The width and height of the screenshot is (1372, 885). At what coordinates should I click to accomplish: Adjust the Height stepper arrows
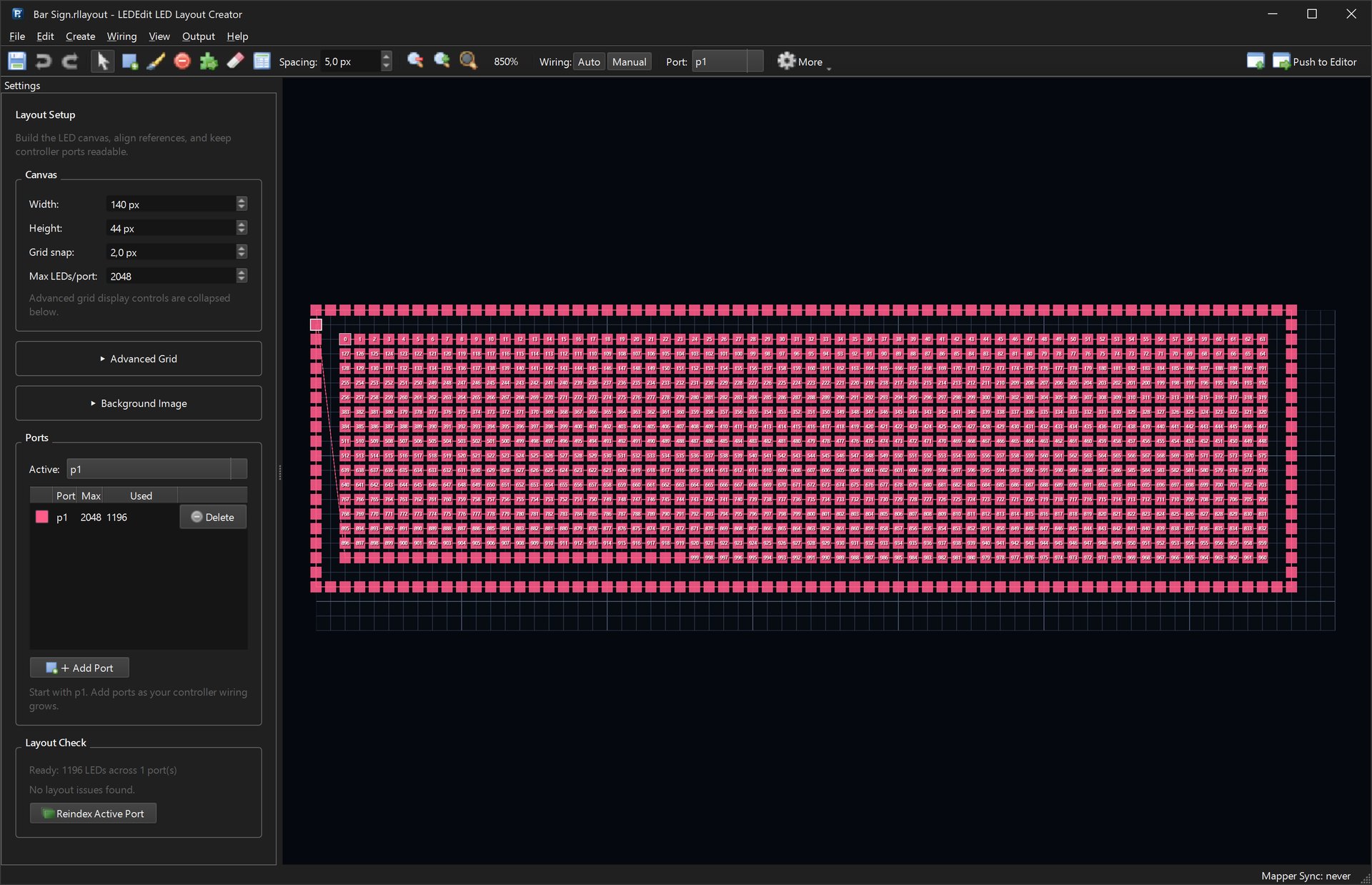point(242,228)
